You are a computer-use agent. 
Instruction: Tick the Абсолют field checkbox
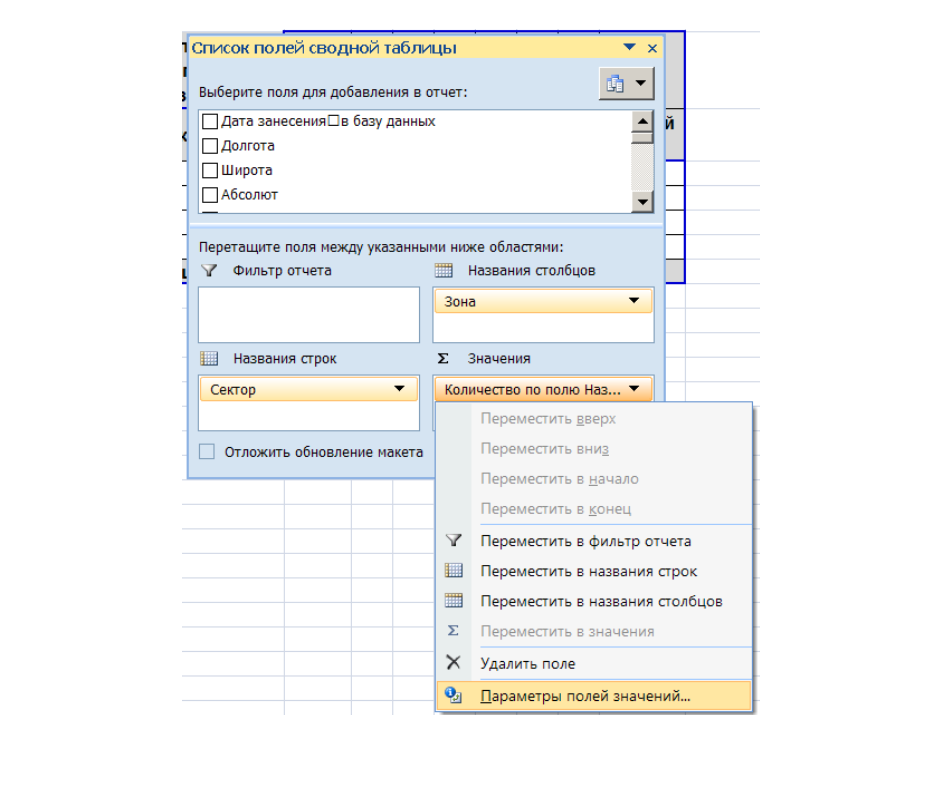[x=210, y=195]
